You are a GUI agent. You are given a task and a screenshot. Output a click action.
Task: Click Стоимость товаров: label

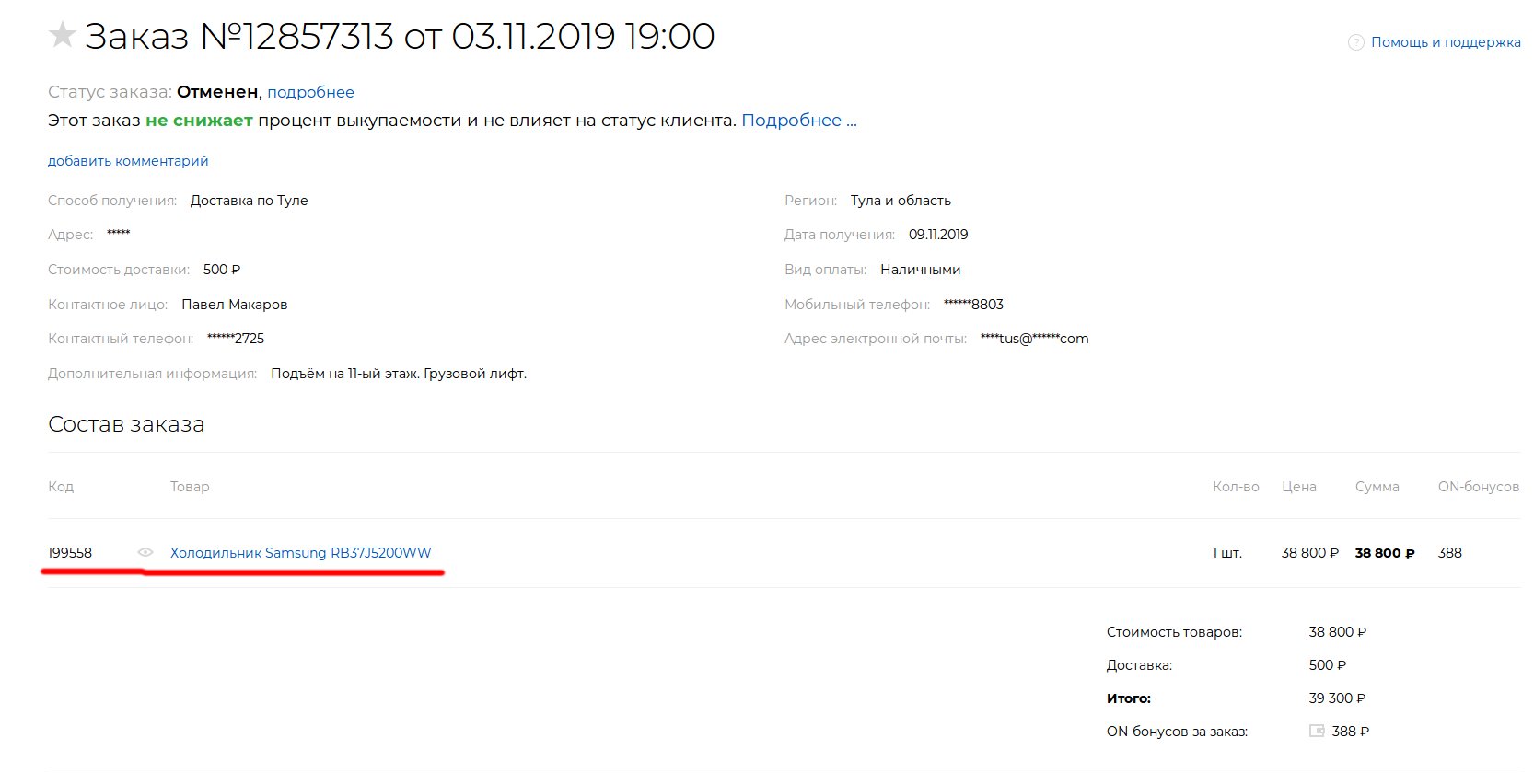(x=1174, y=632)
